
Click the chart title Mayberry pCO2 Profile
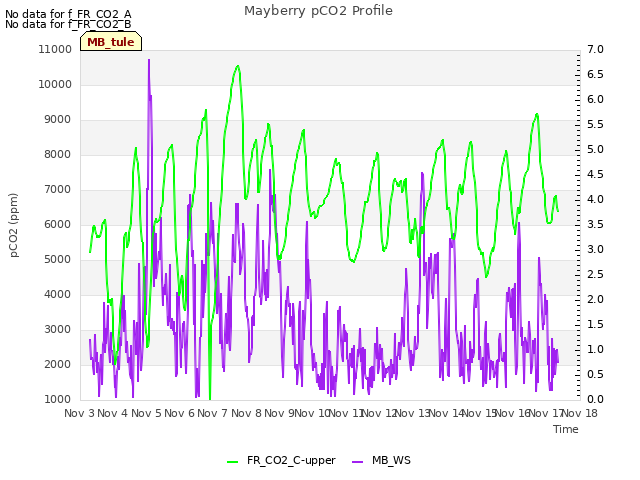pyautogui.click(x=318, y=11)
